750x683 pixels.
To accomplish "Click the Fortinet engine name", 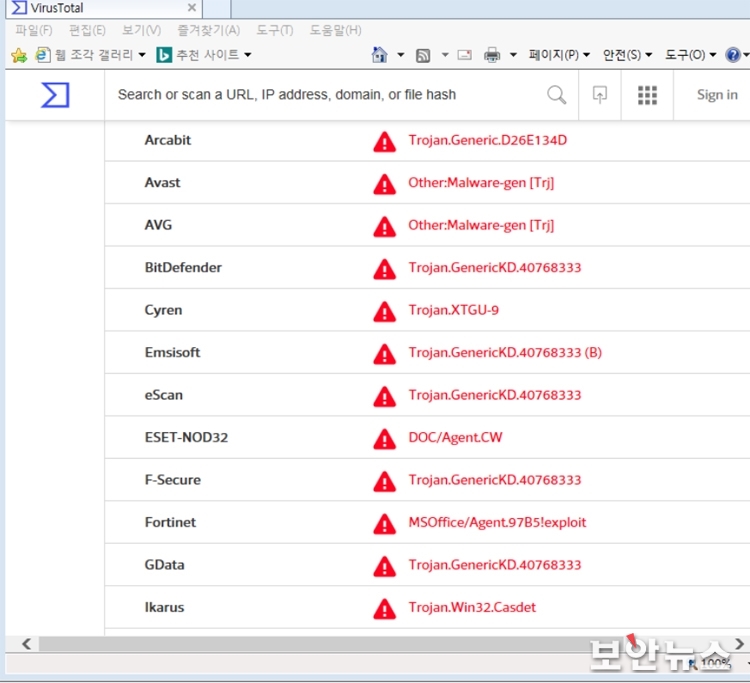I will click(170, 522).
